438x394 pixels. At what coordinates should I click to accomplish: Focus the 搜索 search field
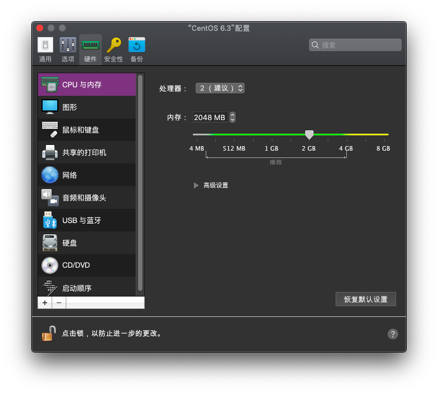(355, 45)
